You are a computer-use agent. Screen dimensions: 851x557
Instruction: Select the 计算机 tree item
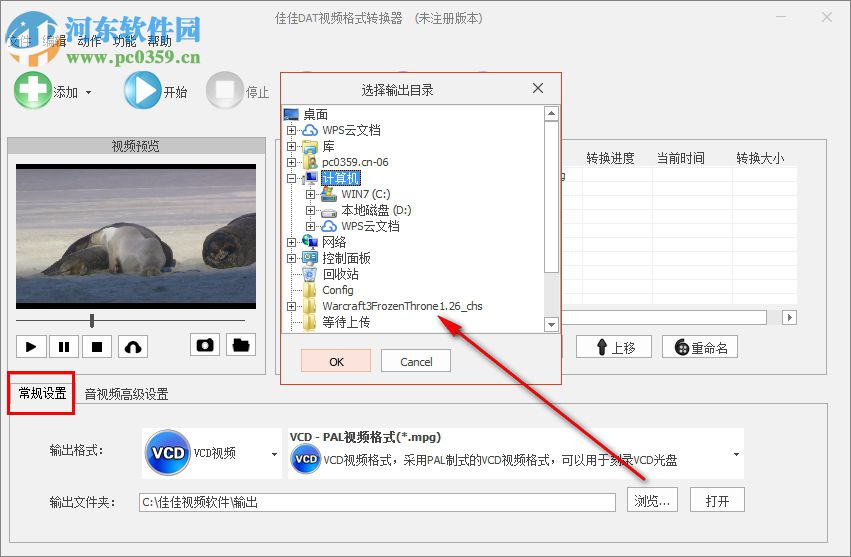point(340,178)
